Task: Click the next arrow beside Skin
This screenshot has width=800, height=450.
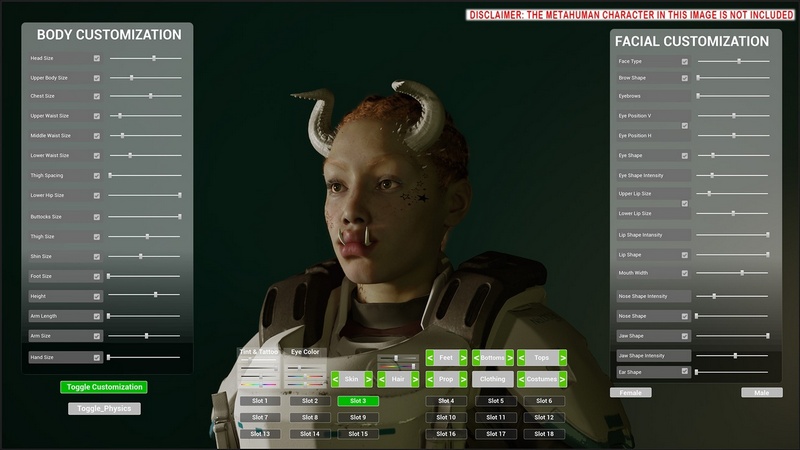Action: tap(368, 380)
